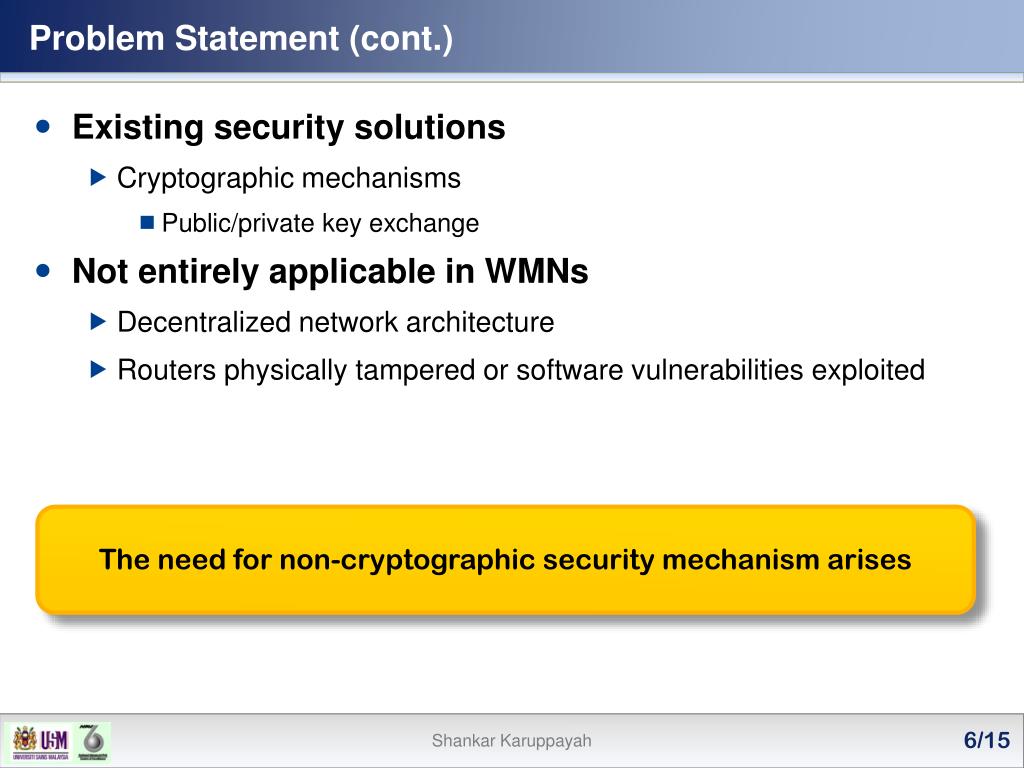
Task: Click the Existing security solutions heading
Action: (x=289, y=127)
